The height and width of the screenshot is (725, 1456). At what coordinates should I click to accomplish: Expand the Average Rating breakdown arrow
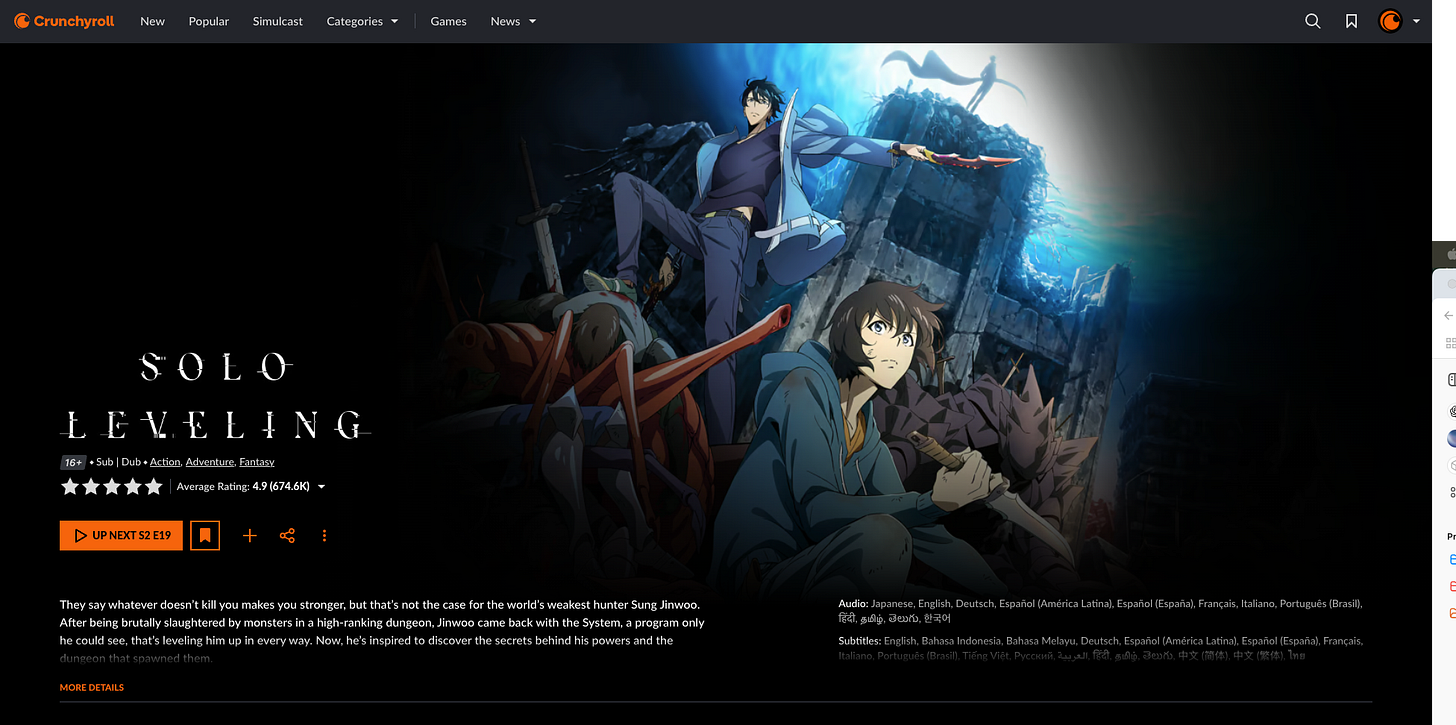tap(321, 487)
